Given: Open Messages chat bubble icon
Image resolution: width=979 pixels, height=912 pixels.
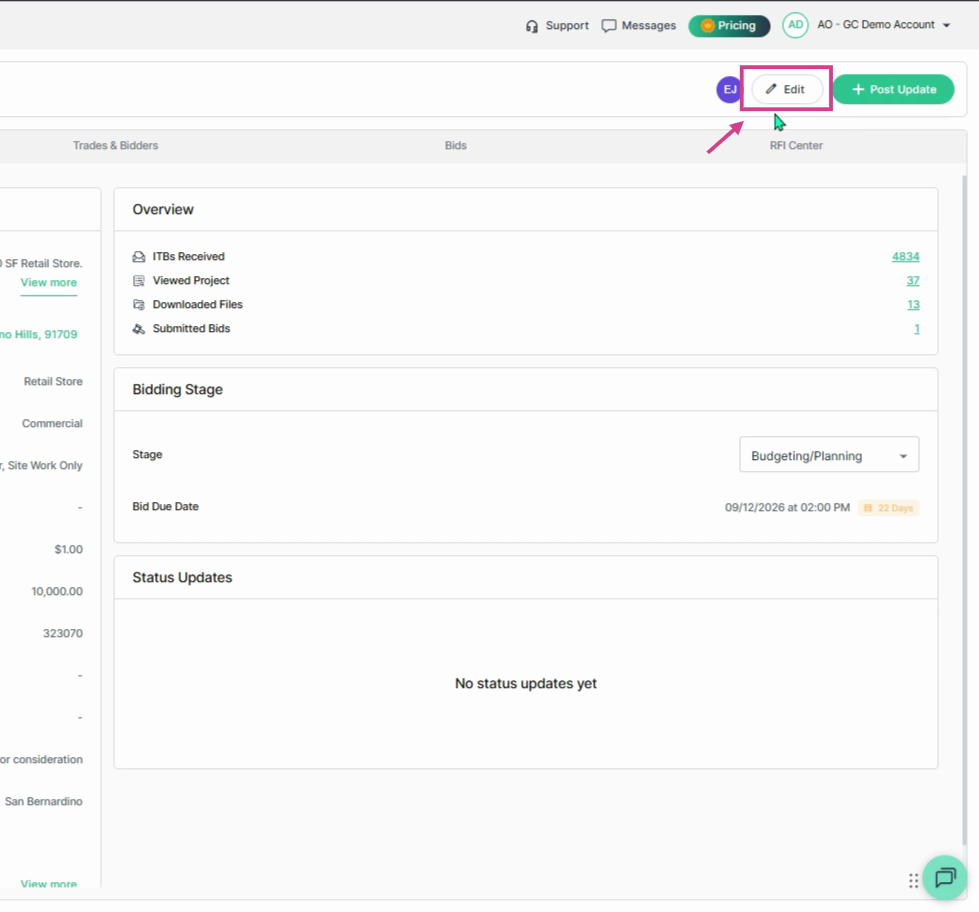Looking at the screenshot, I should coord(609,26).
